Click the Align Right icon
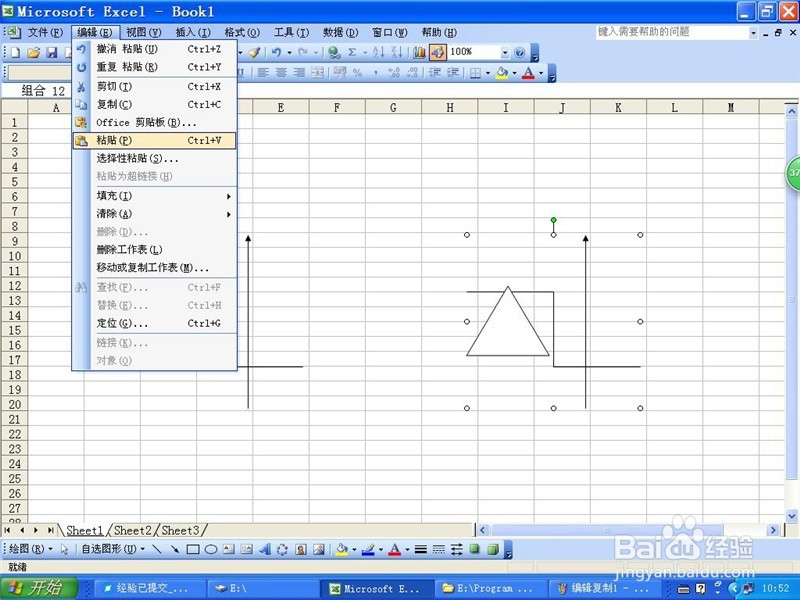Image resolution: width=800 pixels, height=600 pixels. coord(299,73)
